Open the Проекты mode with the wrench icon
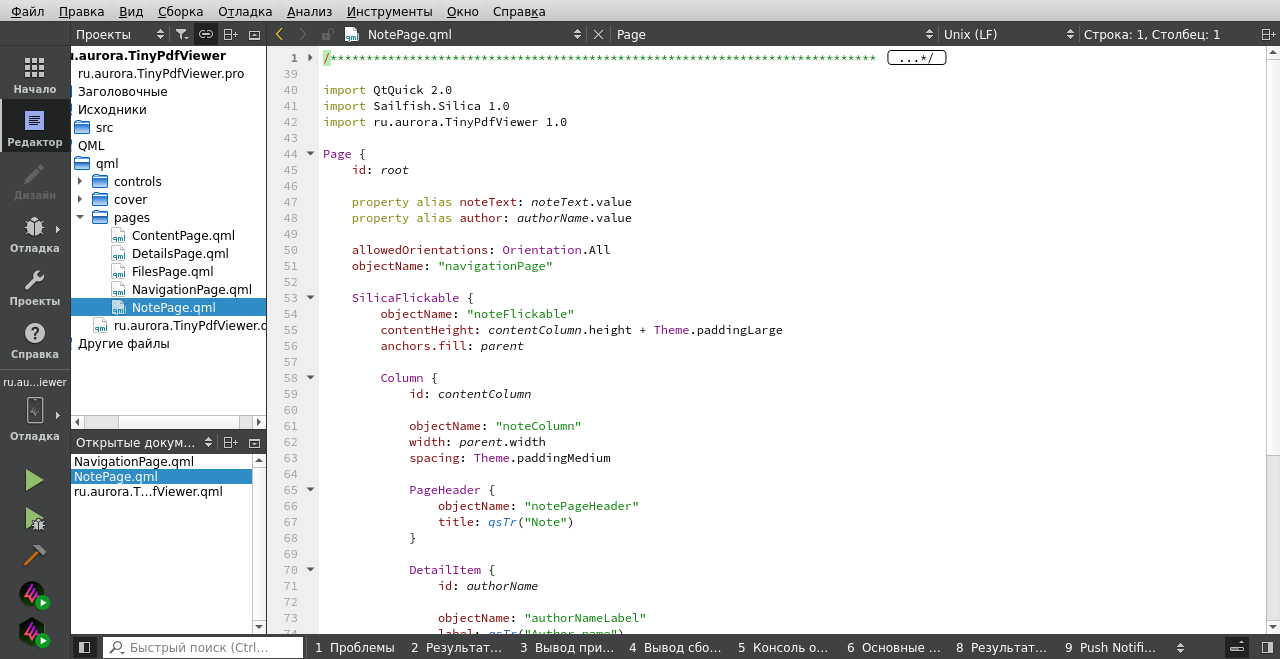The image size is (1280, 659). click(35, 287)
